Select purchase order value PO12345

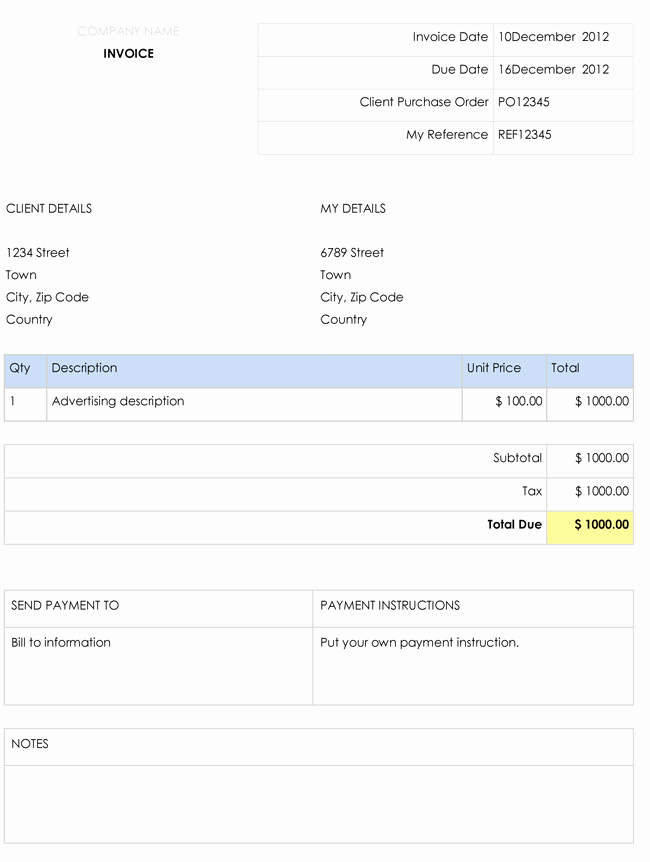tap(524, 102)
